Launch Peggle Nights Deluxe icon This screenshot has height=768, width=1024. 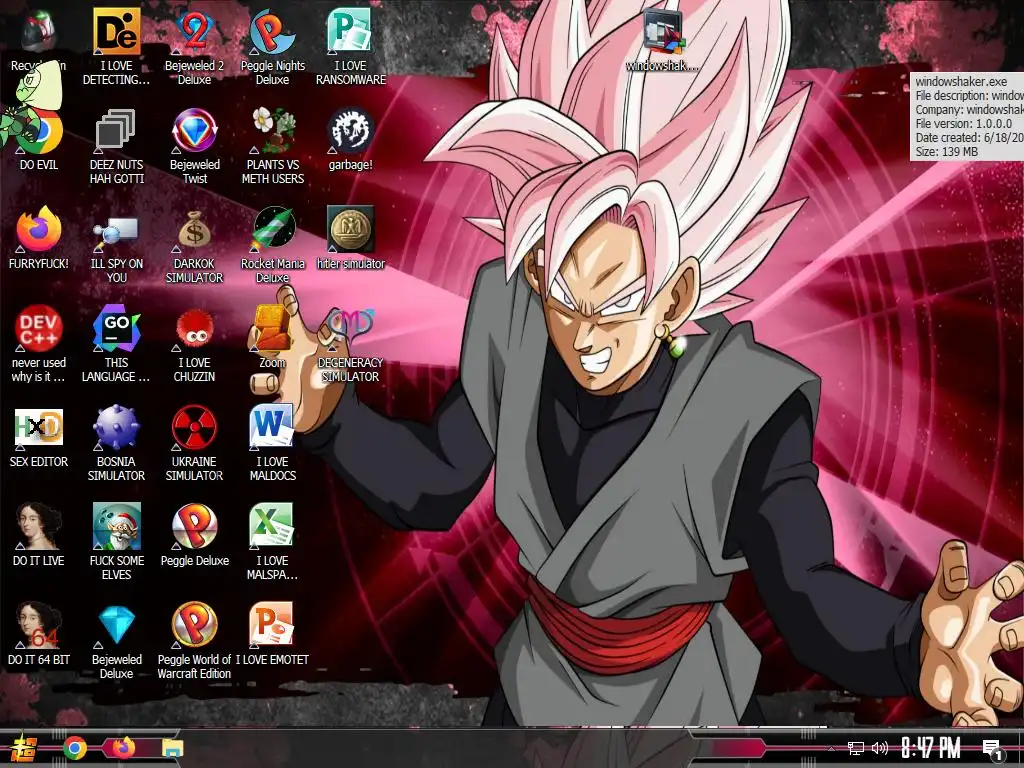pos(272,31)
